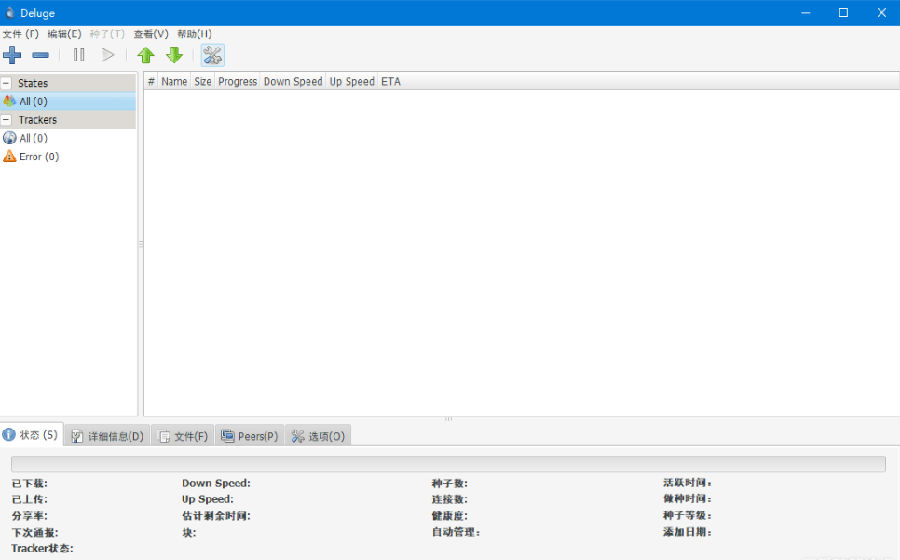Sort by Down Speed column header
Image resolution: width=900 pixels, height=560 pixels.
(292, 82)
